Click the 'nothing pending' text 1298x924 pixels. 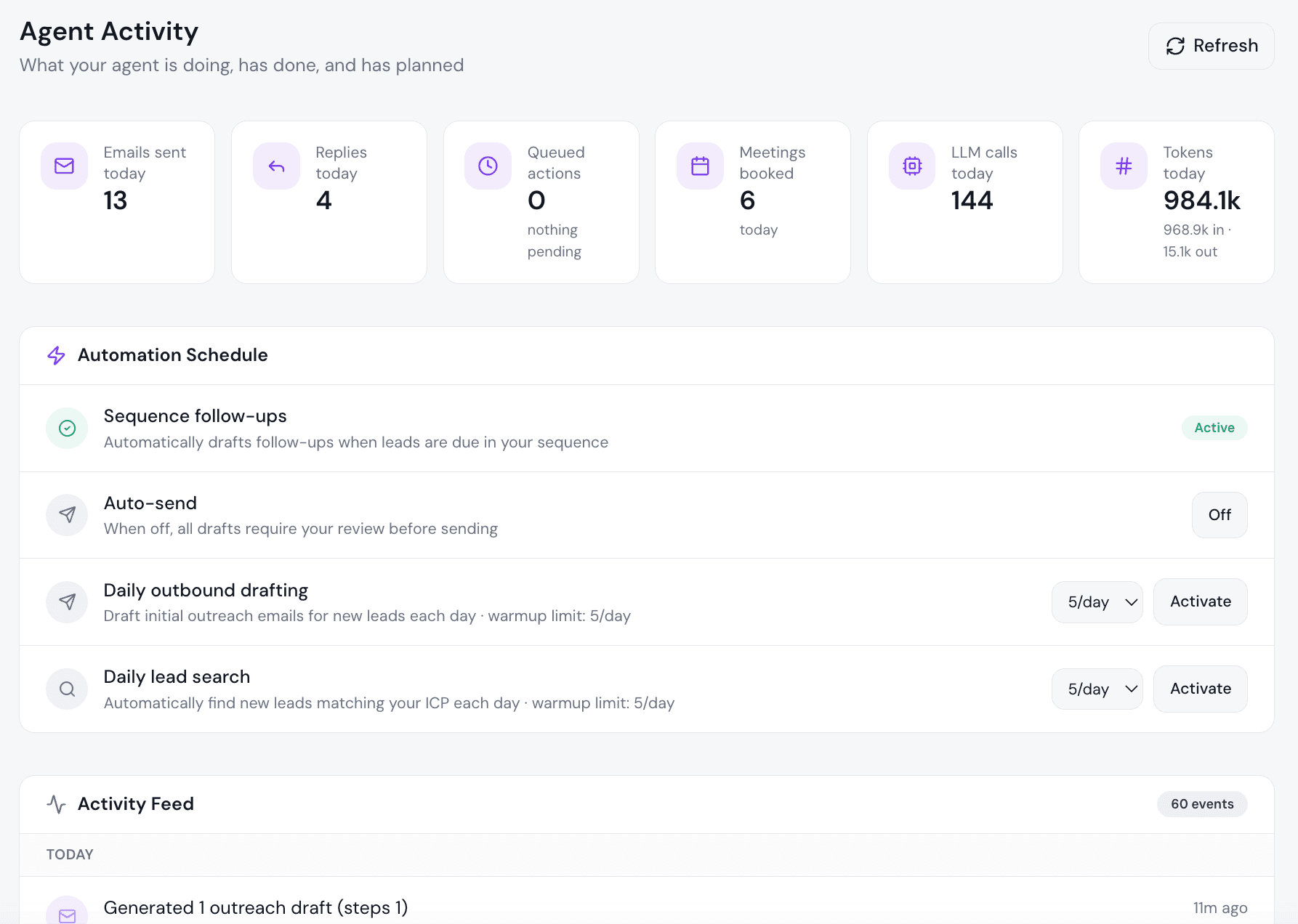[x=555, y=240]
